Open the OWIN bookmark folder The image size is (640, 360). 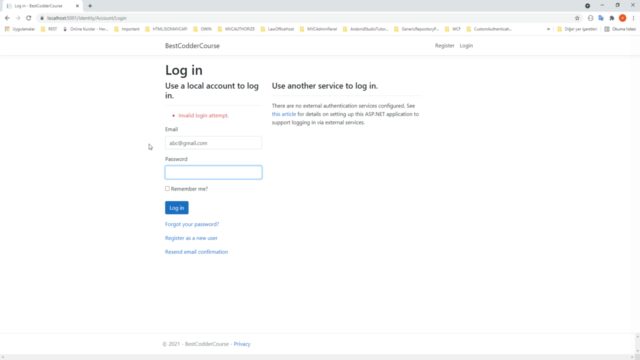tap(202, 29)
